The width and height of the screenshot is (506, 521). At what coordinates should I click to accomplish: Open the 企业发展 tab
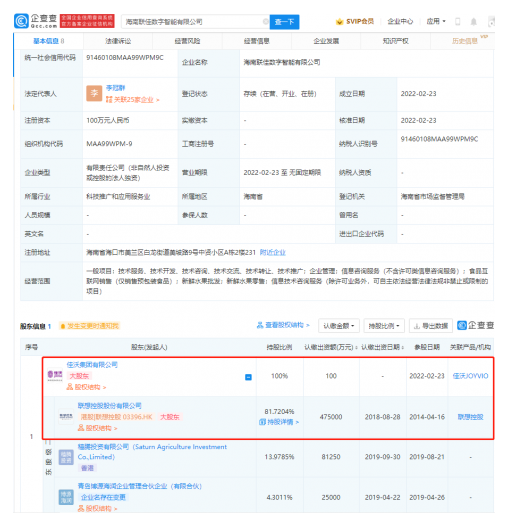tap(326, 41)
